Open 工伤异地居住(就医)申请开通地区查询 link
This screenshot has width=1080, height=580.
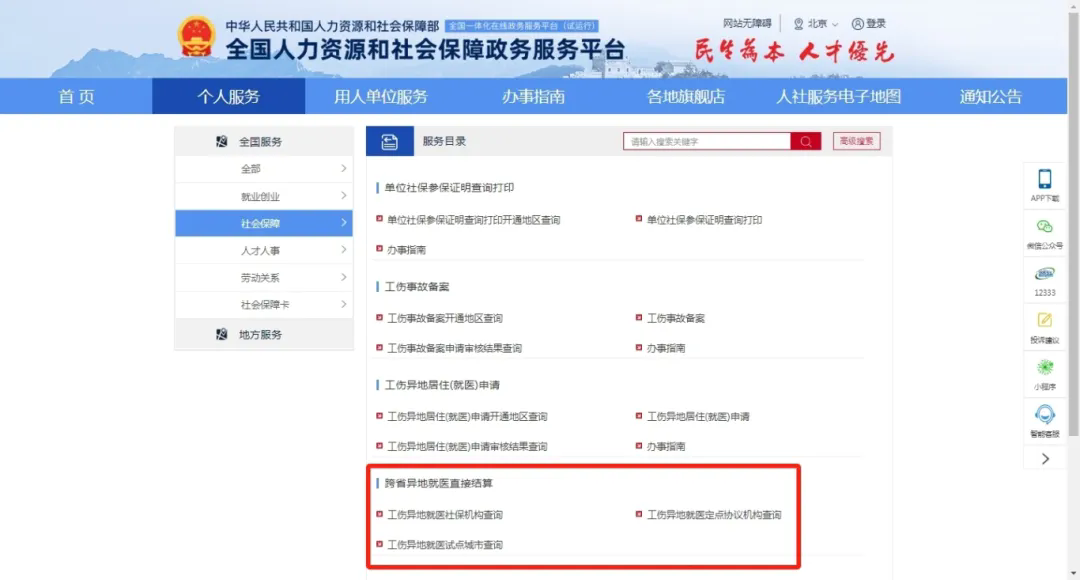click(x=467, y=417)
